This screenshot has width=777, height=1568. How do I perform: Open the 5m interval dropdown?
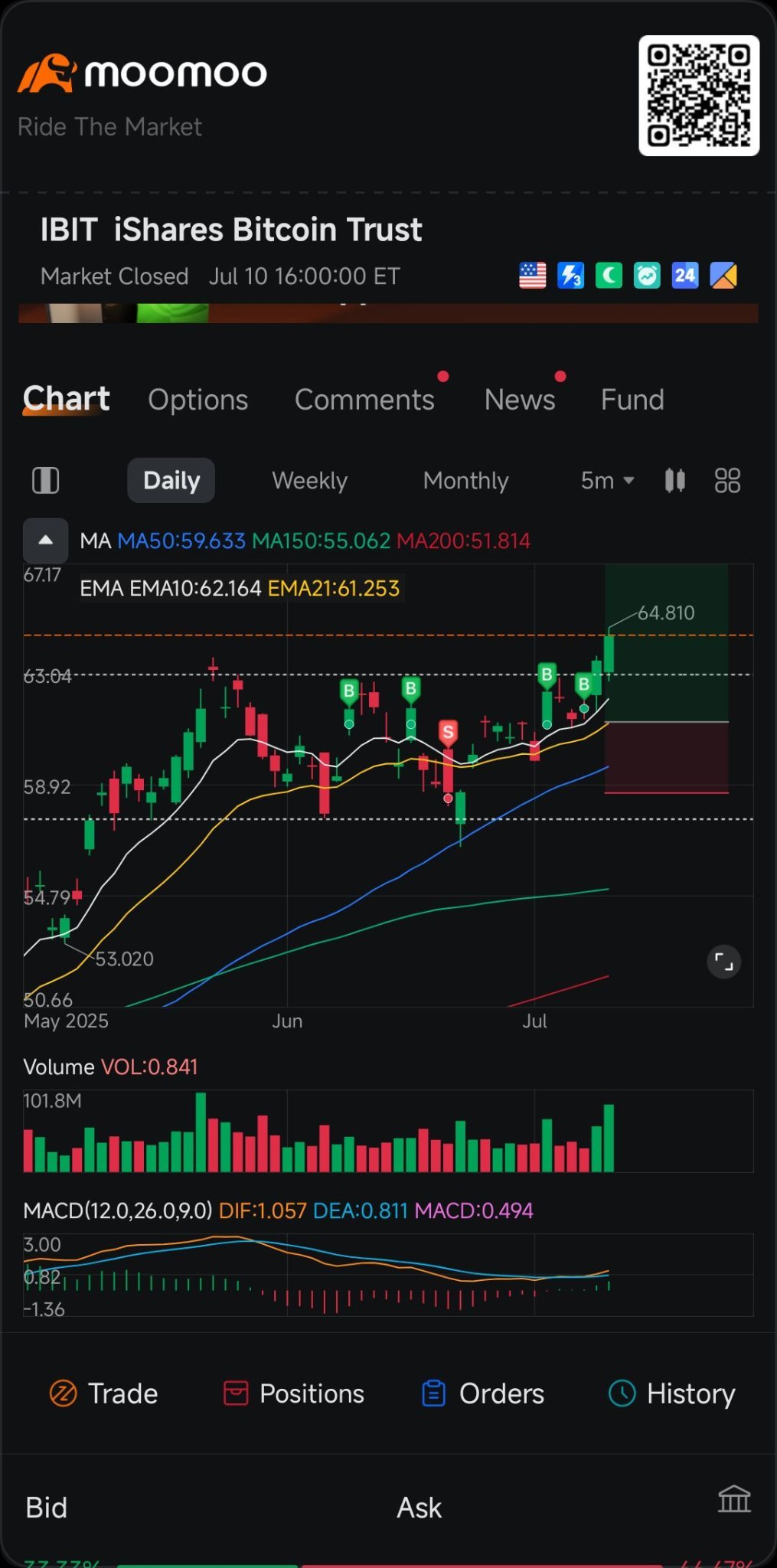tap(608, 481)
